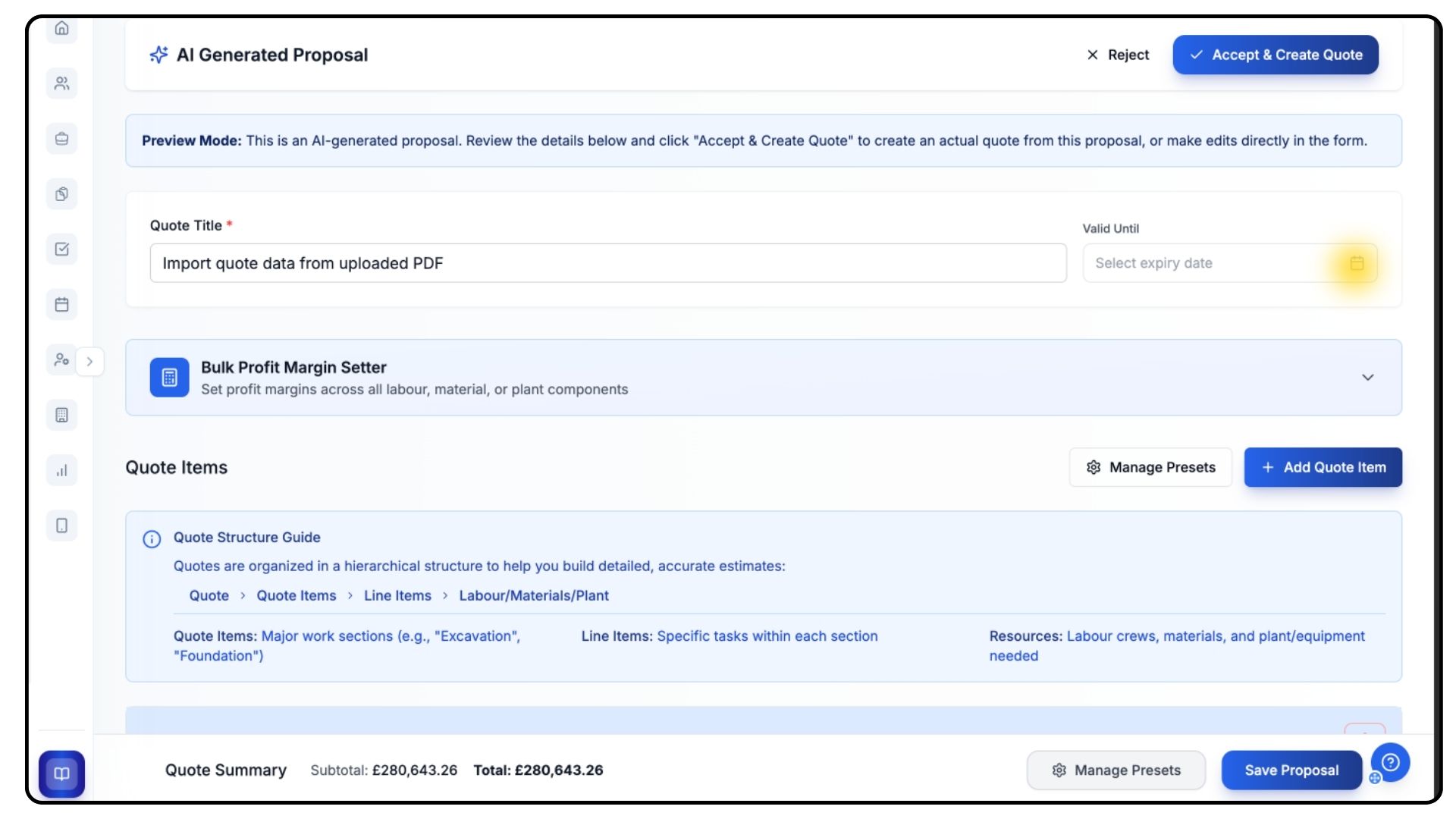Open Manage Presets next to Quote Items

tap(1150, 467)
